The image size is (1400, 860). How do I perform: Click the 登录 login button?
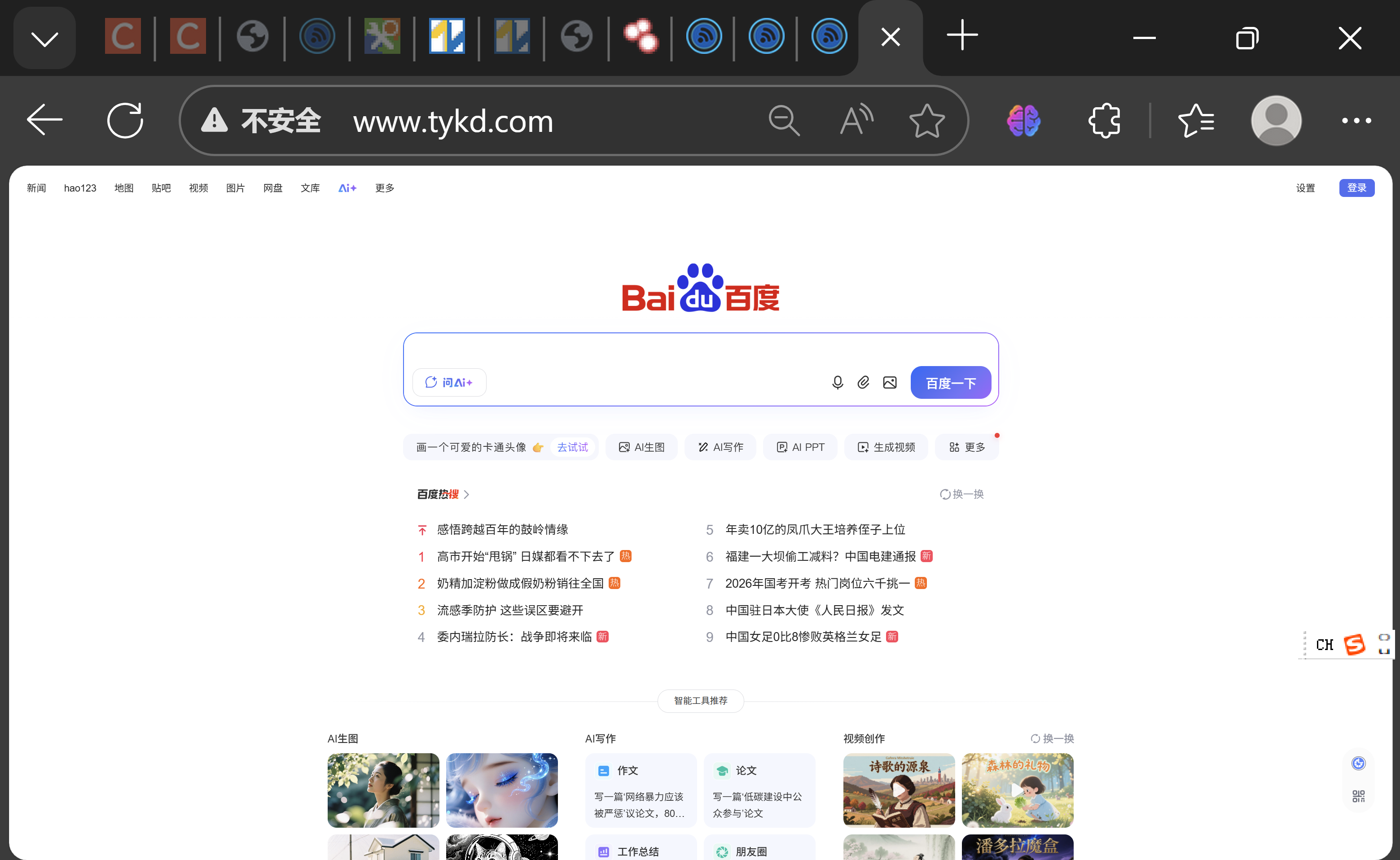click(1357, 188)
